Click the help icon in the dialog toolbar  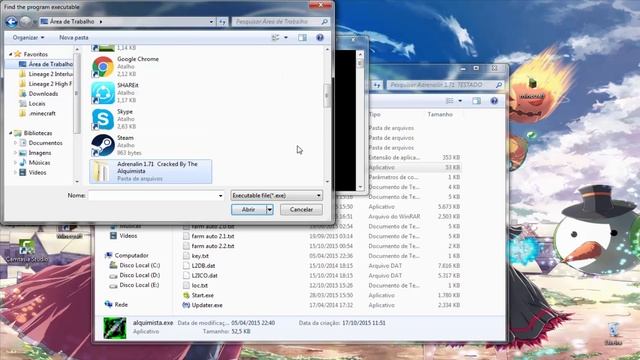[320, 38]
